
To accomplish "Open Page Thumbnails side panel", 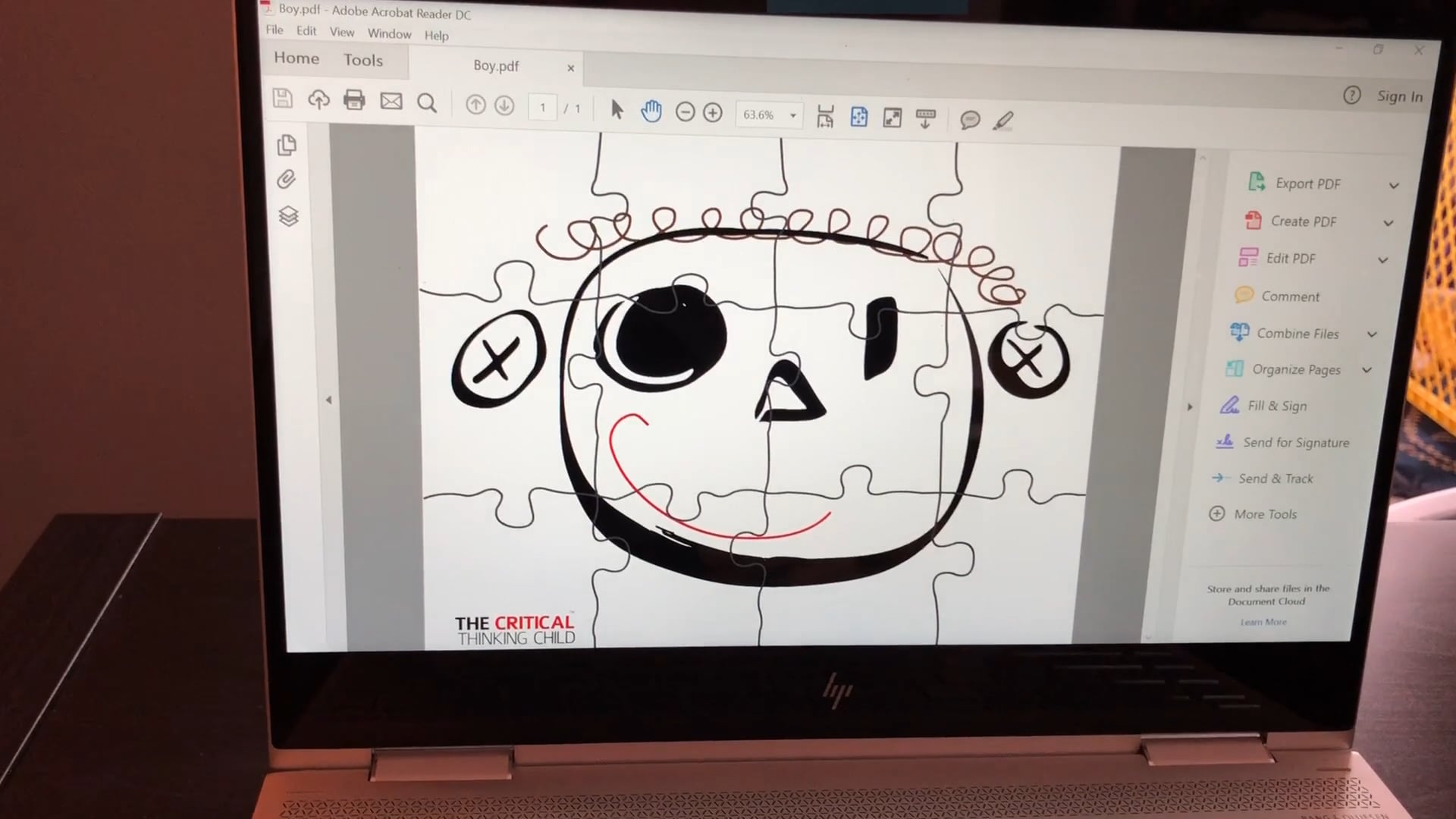I will coord(287,145).
